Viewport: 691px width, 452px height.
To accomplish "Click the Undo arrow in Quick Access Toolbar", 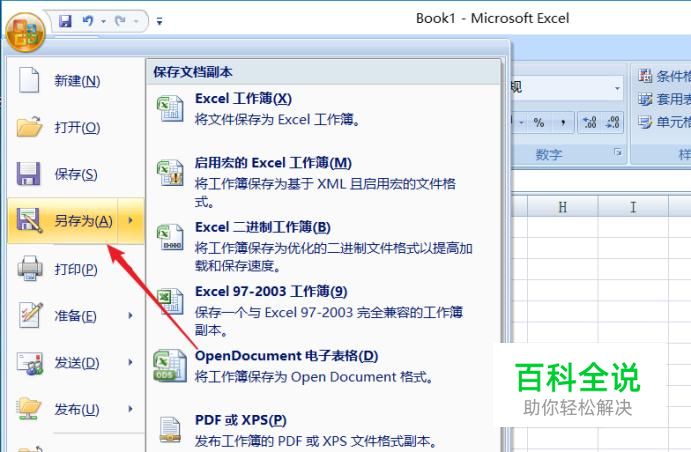I will click(88, 21).
